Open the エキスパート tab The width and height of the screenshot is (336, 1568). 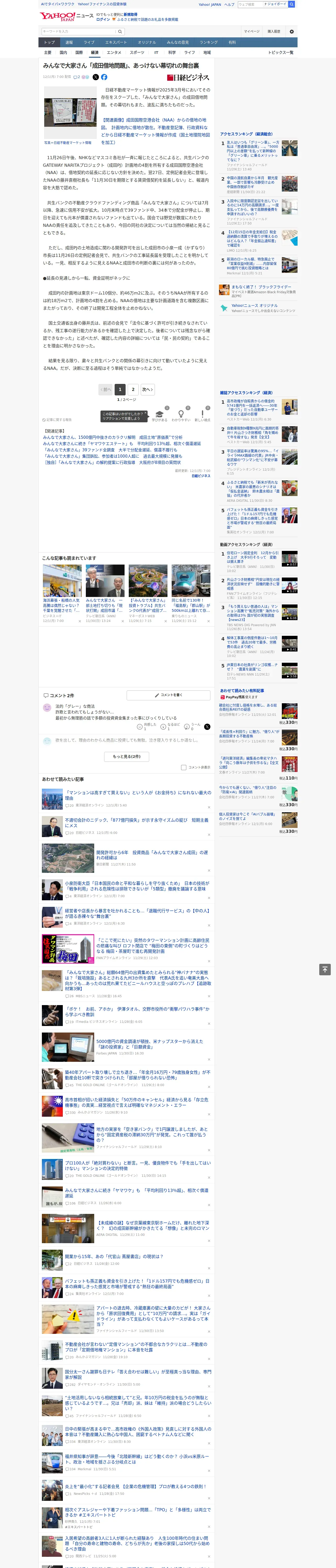(116, 43)
